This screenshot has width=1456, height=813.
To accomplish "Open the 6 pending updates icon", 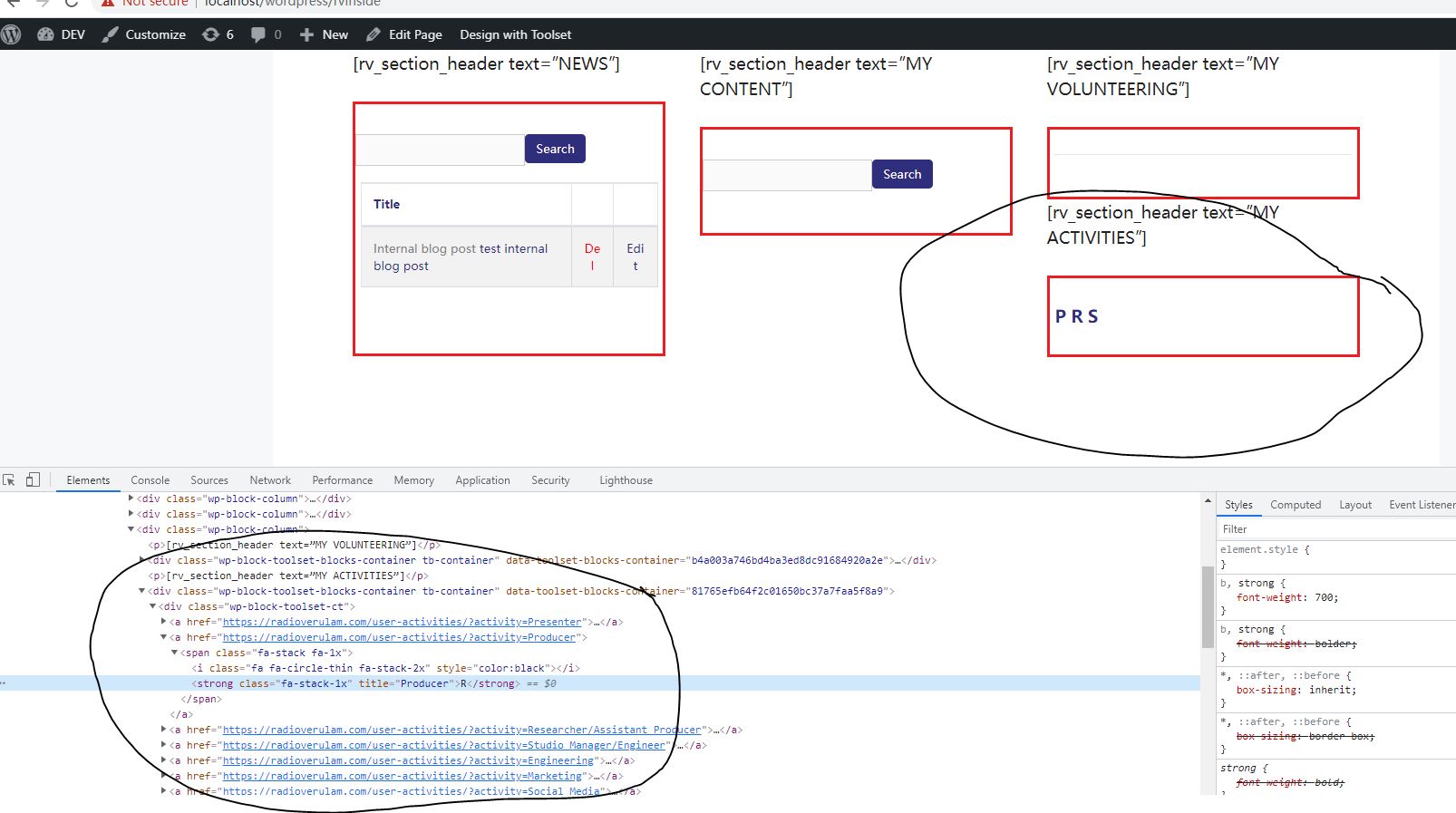I will click(x=218, y=34).
